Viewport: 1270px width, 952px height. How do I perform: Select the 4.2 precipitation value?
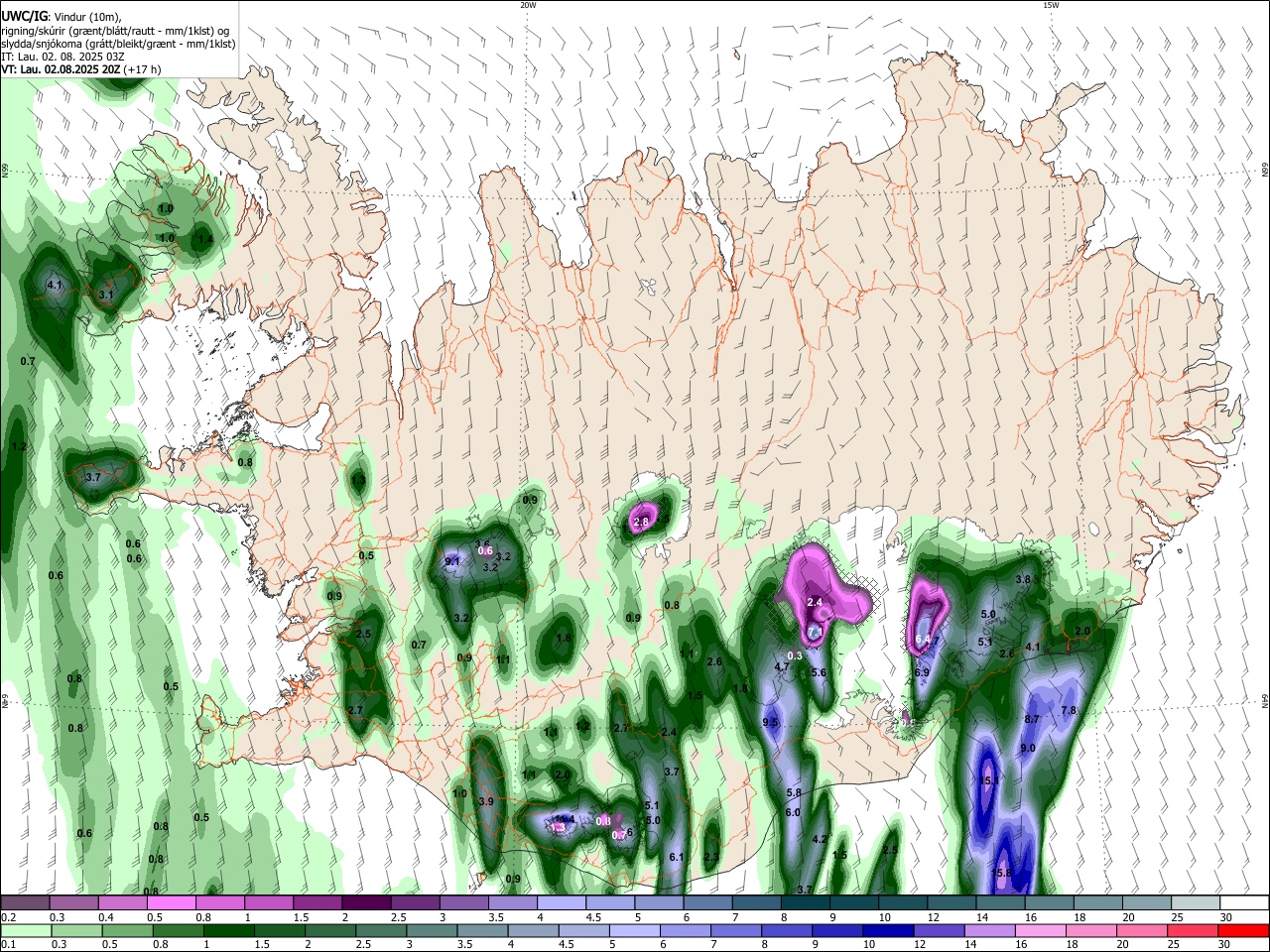coord(820,839)
